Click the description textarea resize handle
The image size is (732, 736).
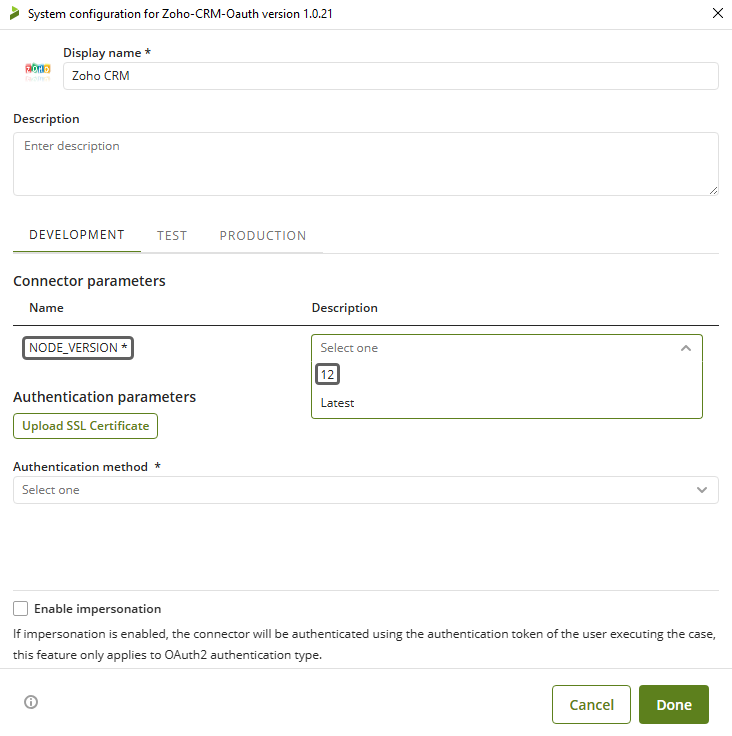pyautogui.click(x=713, y=190)
